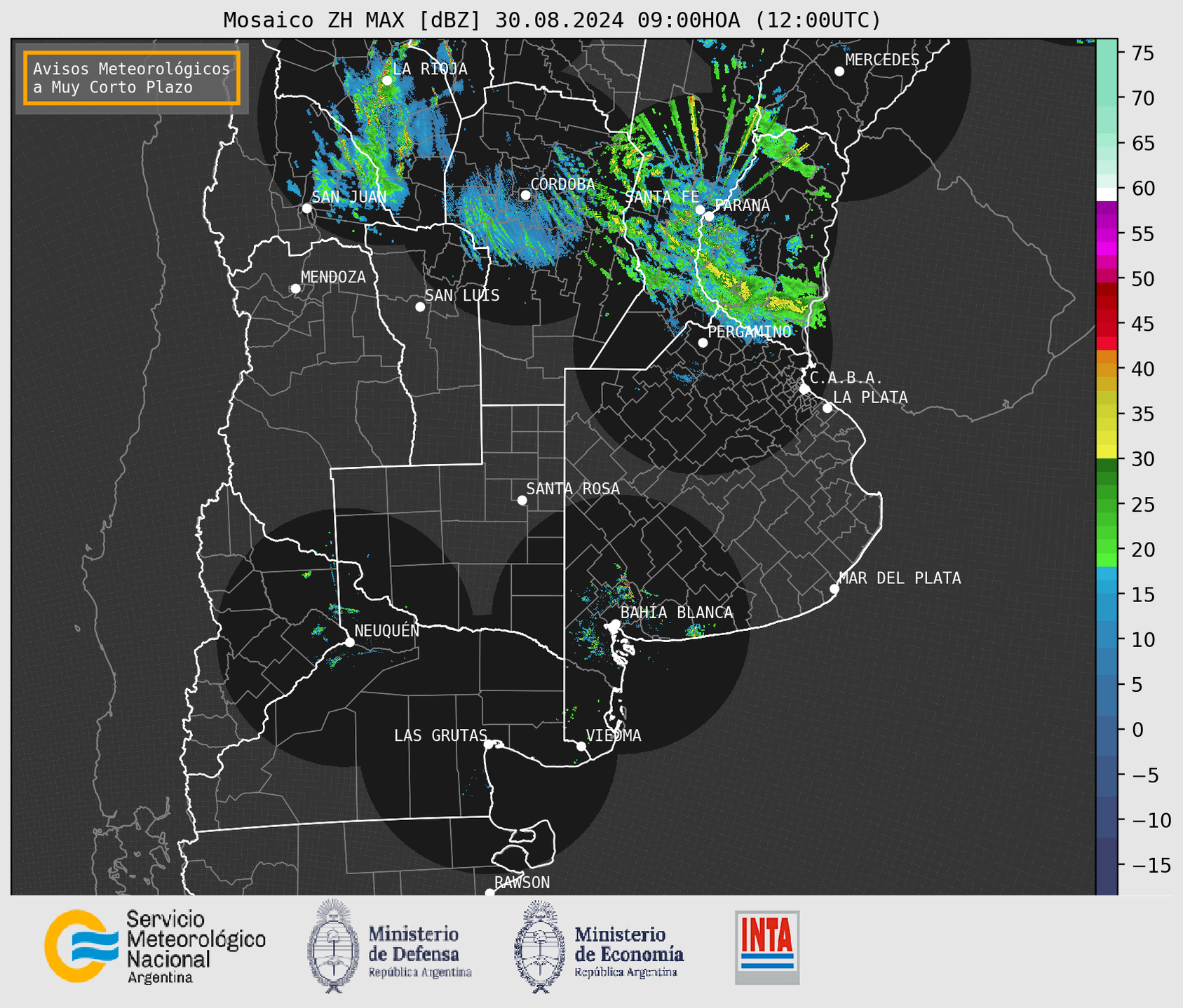Screen dimensions: 1183x1008
Task: Click the CORDOBA map label
Action: [x=563, y=184]
